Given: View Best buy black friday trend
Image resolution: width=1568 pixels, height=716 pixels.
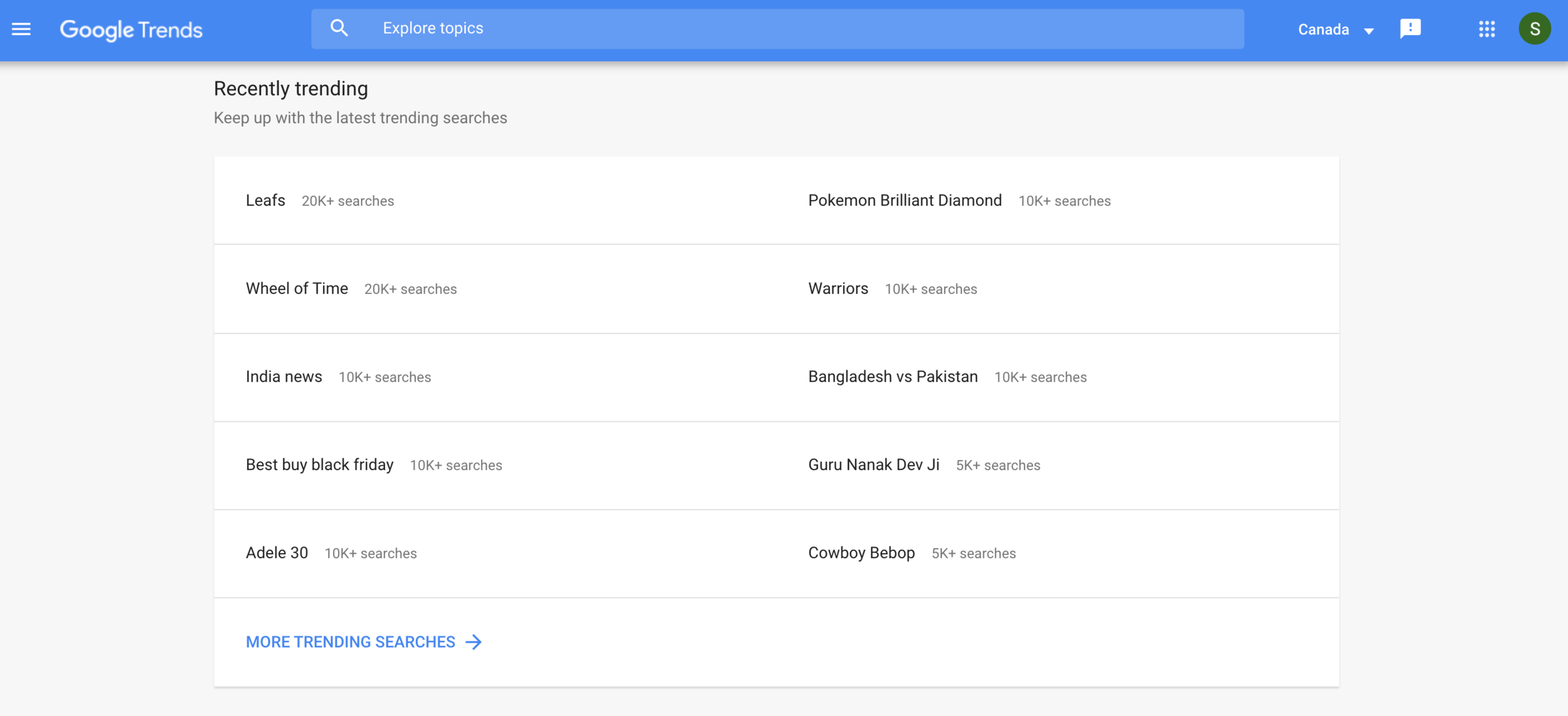Looking at the screenshot, I should [x=319, y=465].
